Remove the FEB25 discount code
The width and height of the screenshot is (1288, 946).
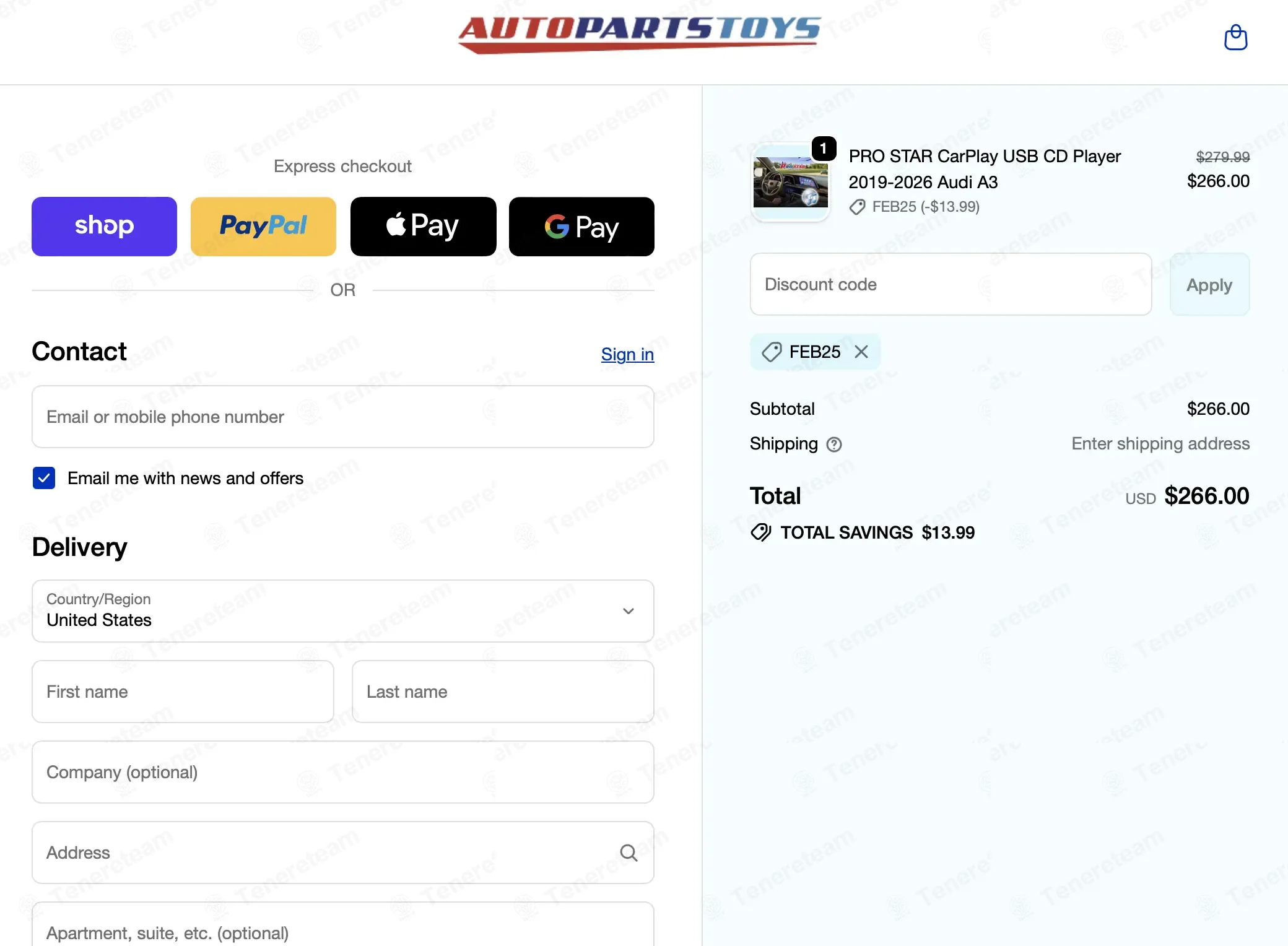[861, 352]
